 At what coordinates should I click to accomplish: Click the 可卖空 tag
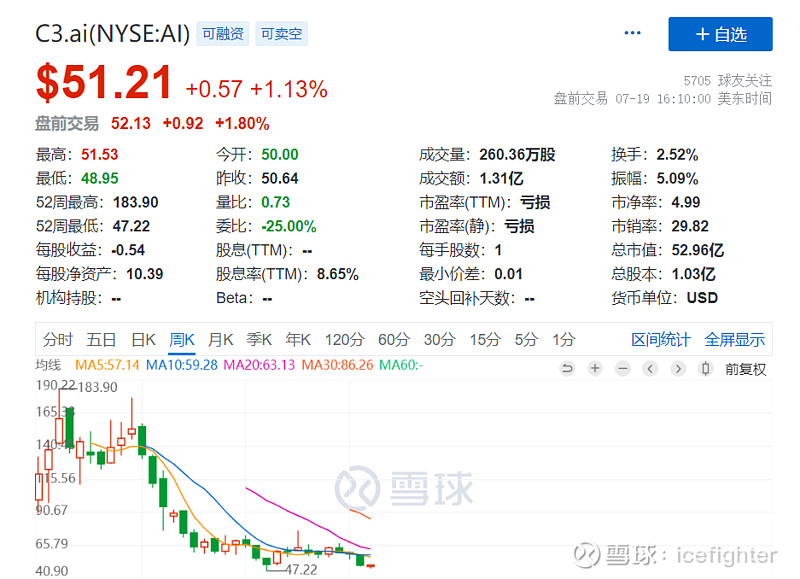[x=281, y=34]
